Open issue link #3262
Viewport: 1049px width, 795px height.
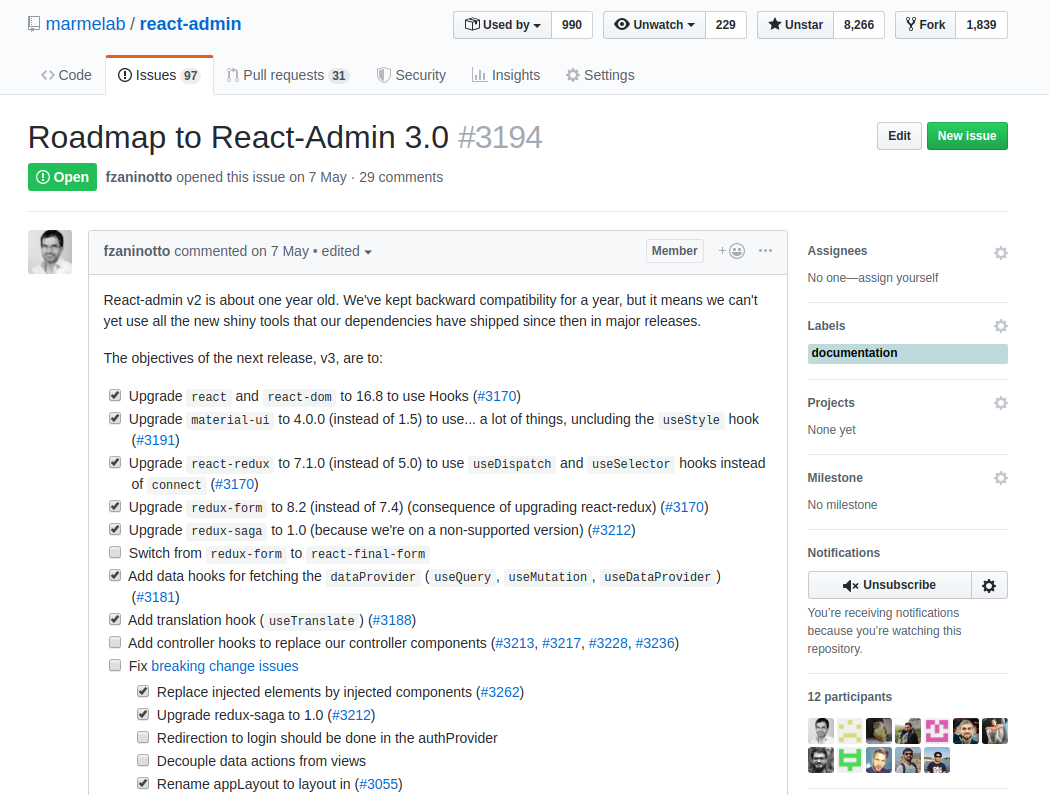click(x=500, y=692)
